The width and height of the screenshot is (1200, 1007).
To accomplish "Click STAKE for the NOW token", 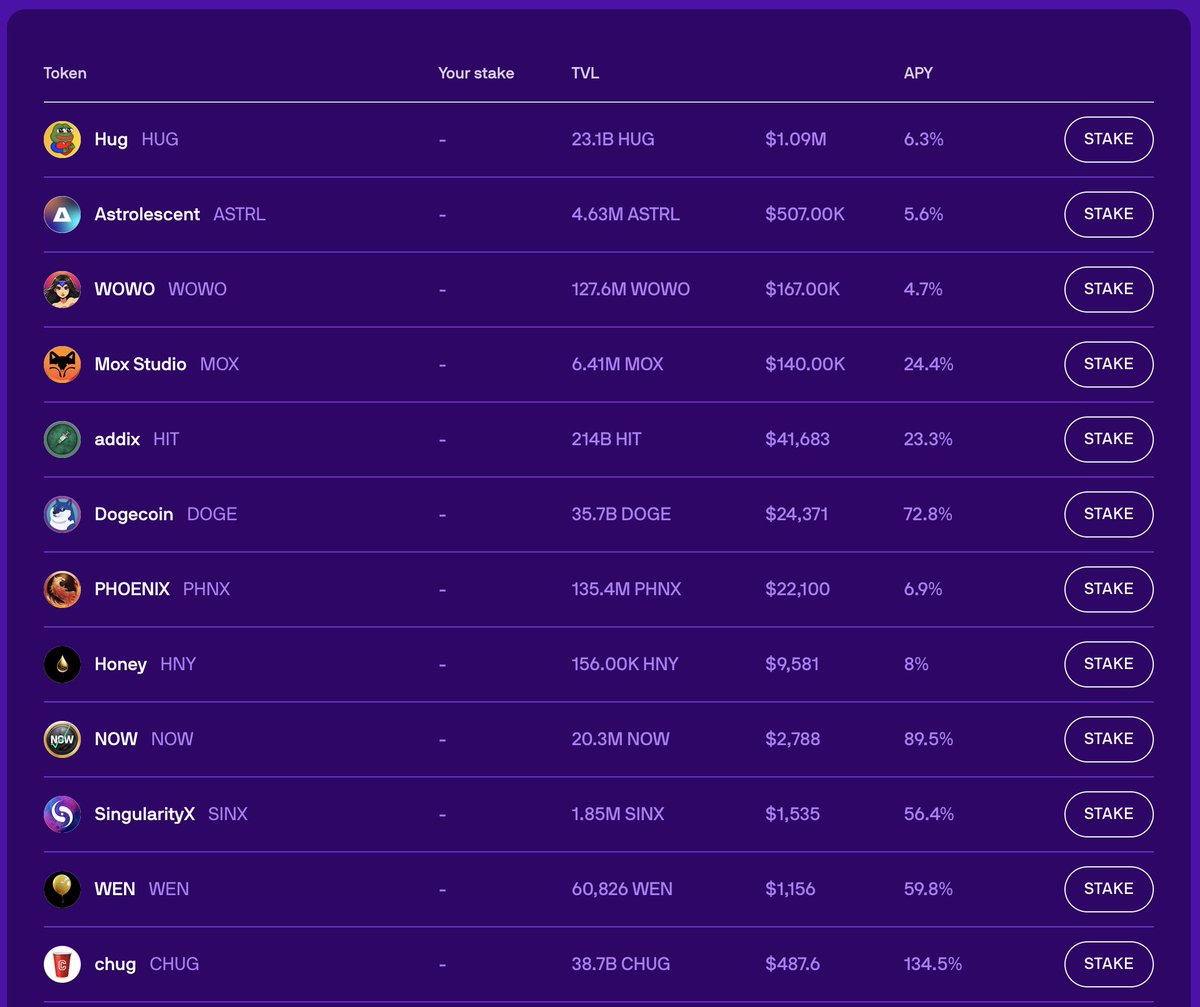I will [1108, 739].
